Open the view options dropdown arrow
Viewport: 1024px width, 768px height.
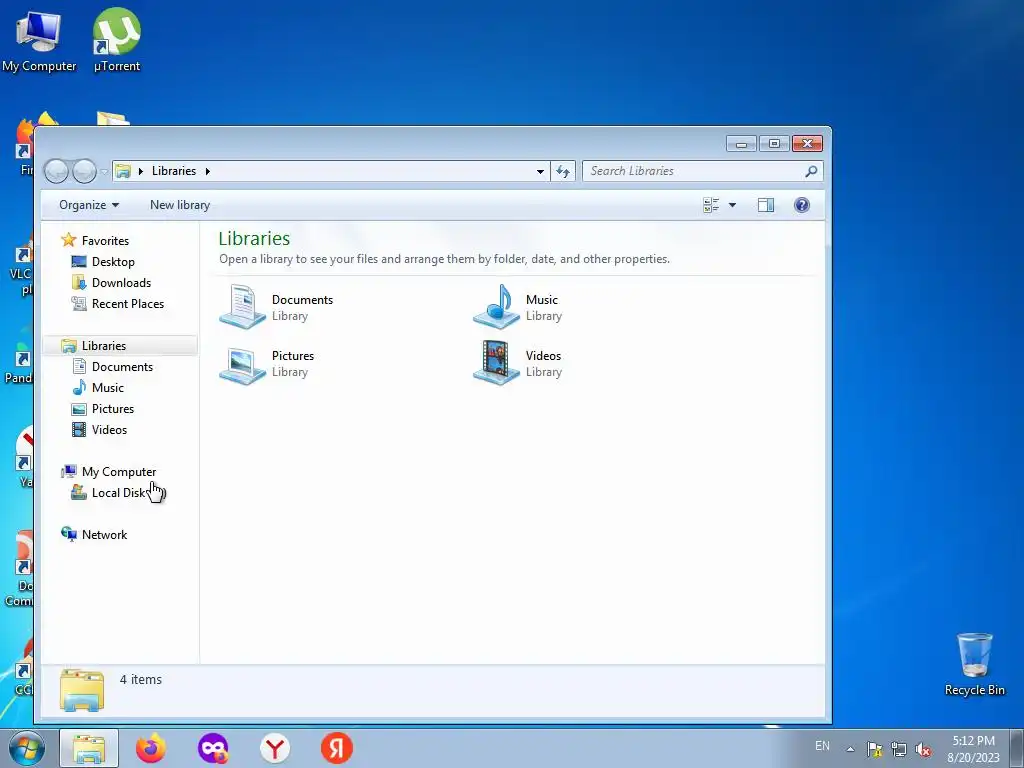point(732,205)
